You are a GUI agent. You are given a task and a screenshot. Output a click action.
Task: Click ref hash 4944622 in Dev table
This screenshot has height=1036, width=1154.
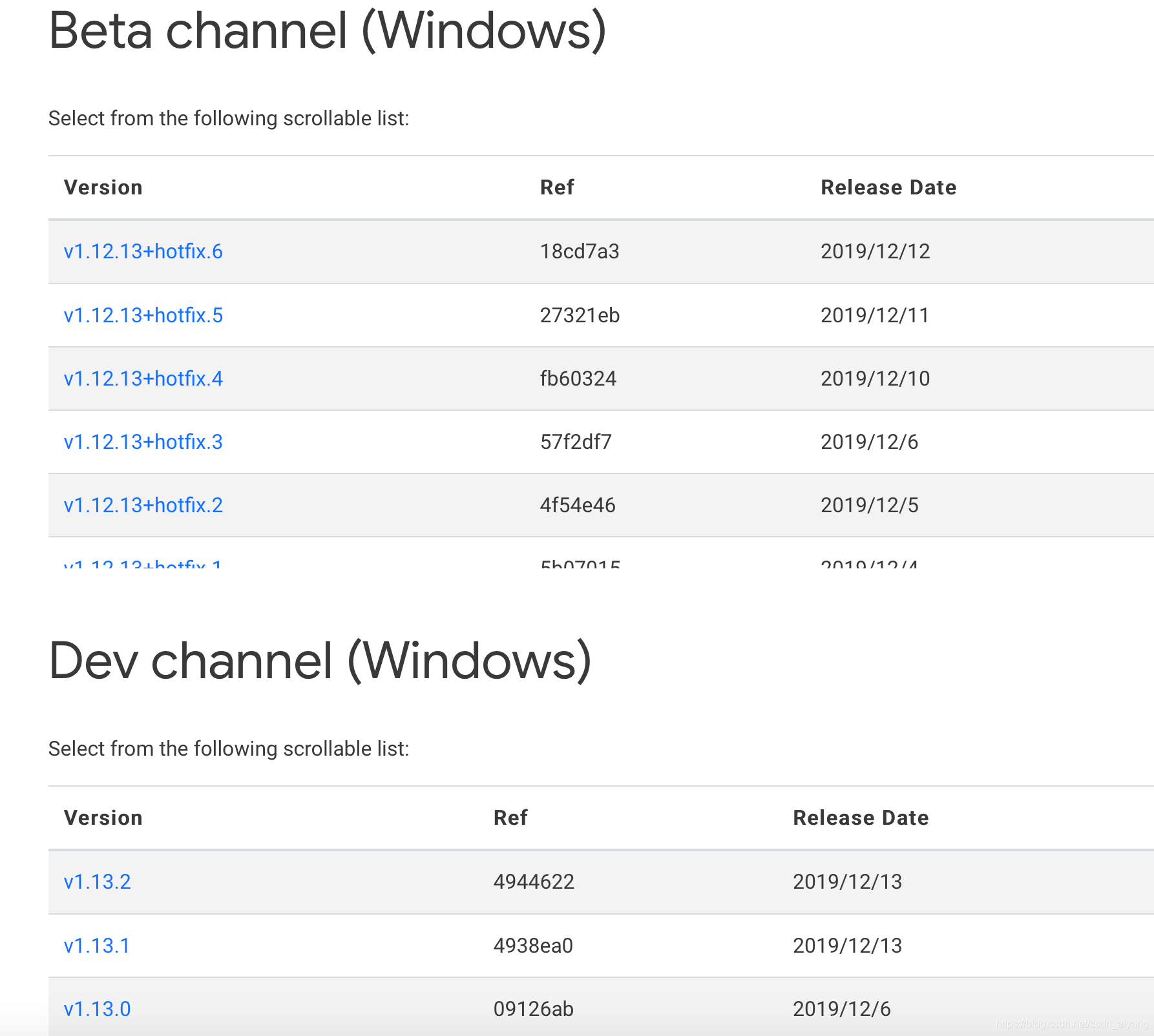click(x=534, y=882)
